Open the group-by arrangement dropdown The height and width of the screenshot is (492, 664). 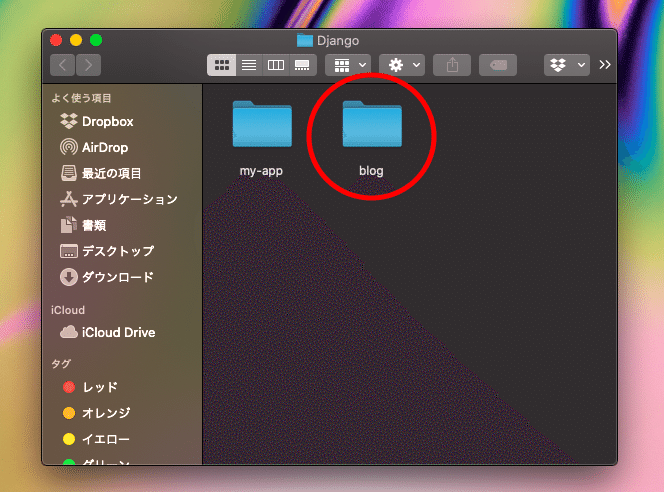point(348,65)
